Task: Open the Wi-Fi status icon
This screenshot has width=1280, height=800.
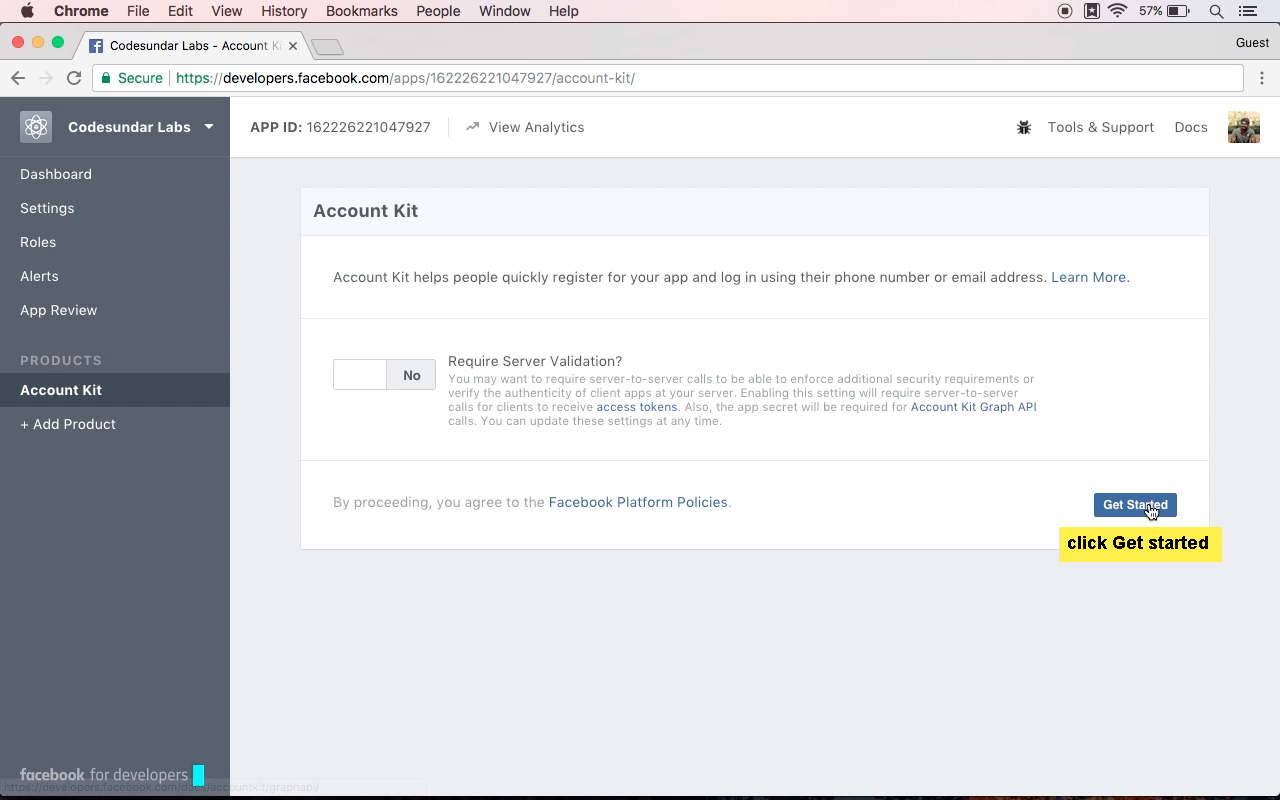Action: [x=1118, y=11]
